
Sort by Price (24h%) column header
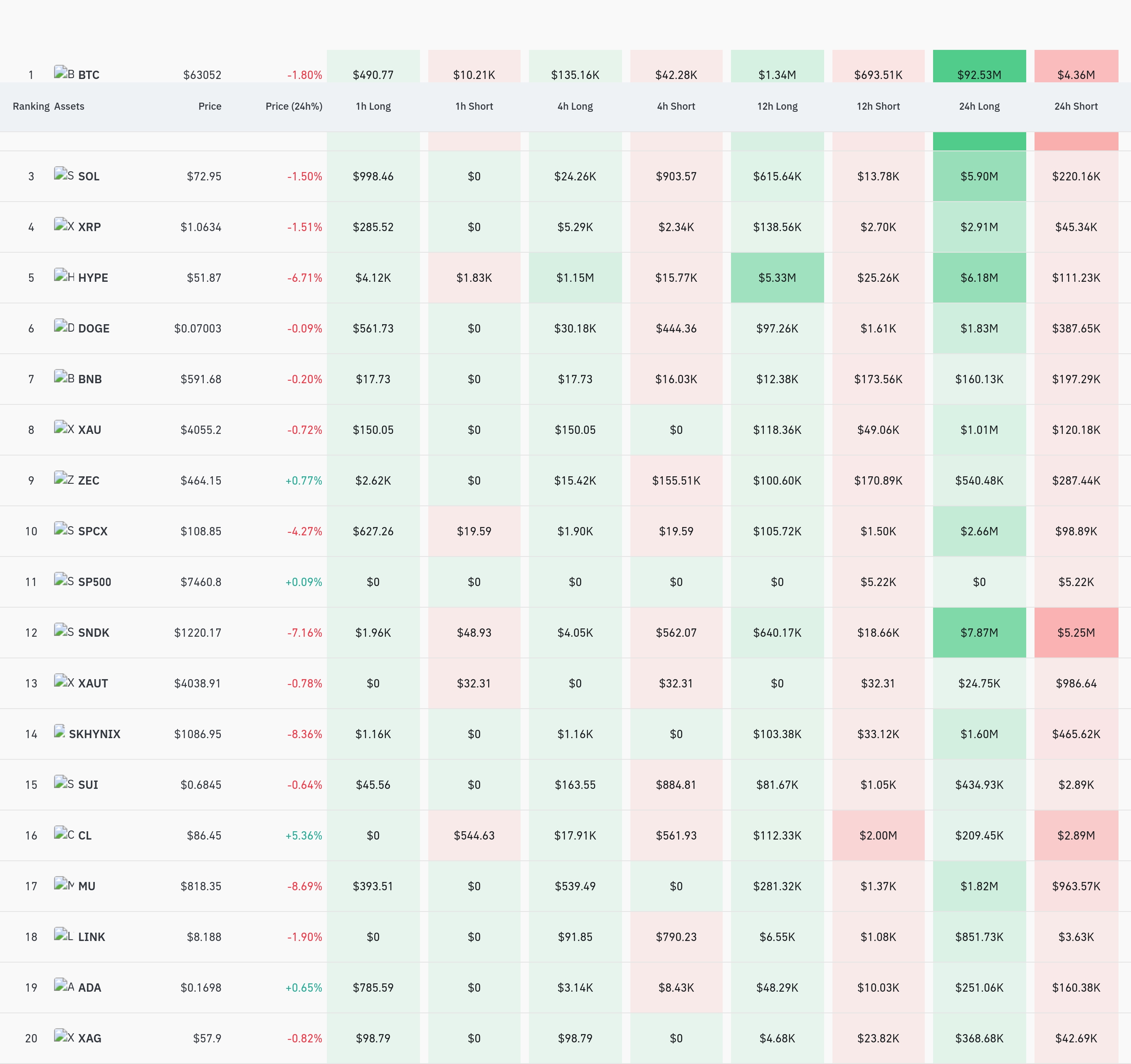294,106
